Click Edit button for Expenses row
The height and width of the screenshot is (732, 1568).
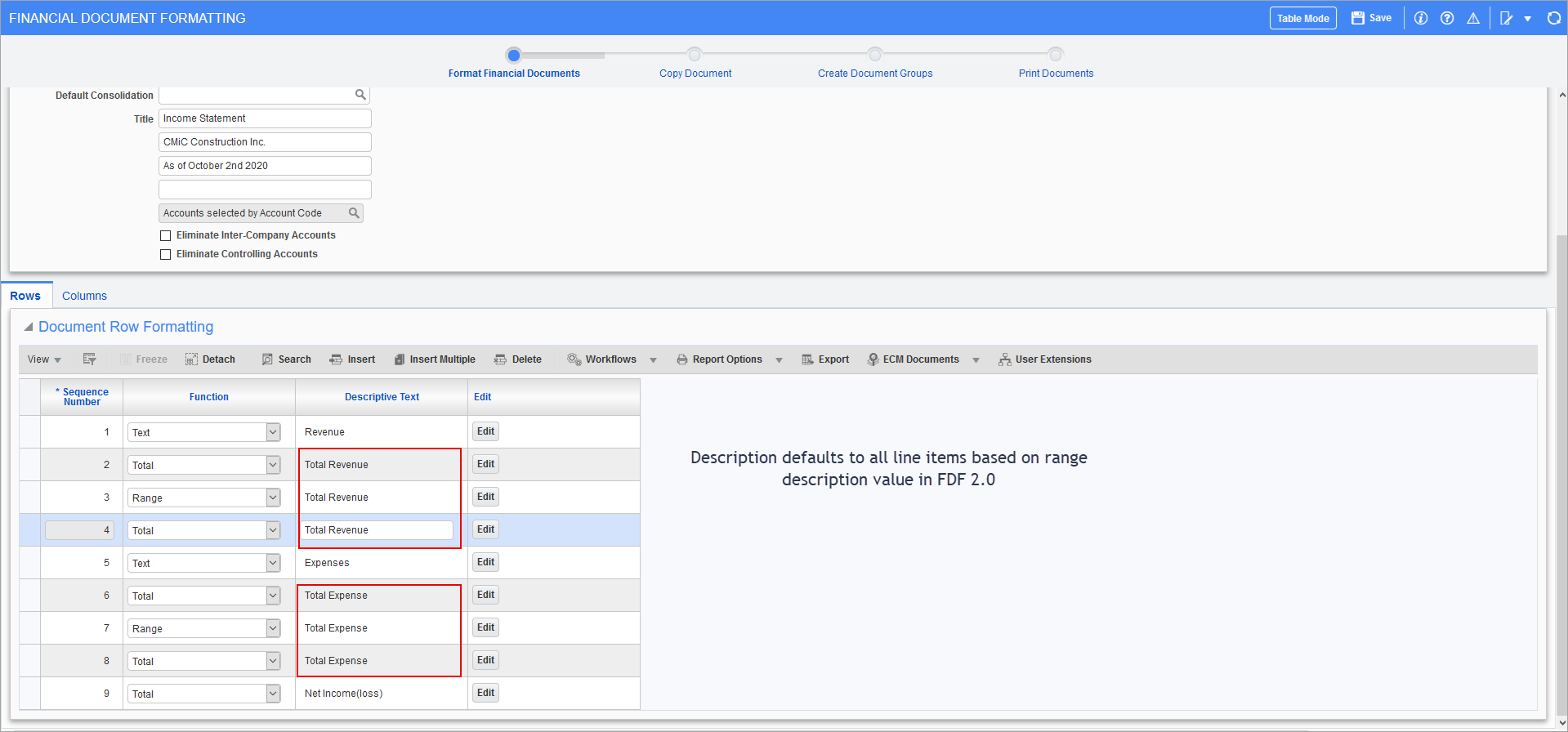click(485, 562)
